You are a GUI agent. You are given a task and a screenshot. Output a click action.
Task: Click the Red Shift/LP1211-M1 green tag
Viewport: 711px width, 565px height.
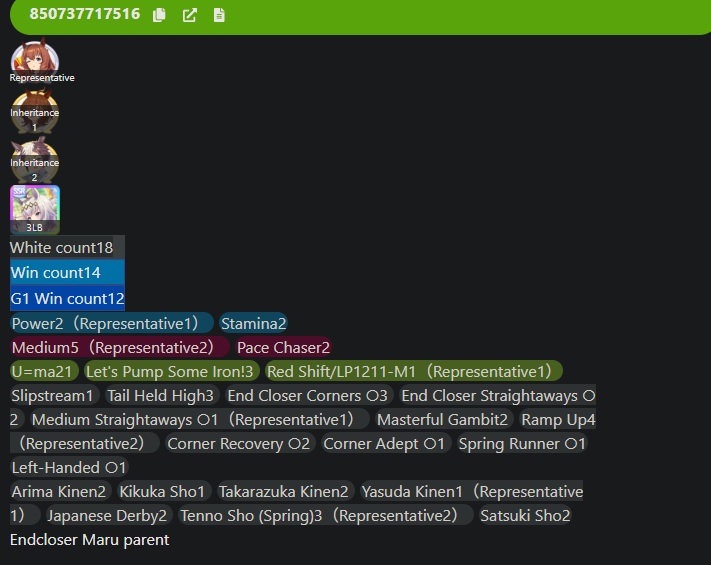coord(414,371)
